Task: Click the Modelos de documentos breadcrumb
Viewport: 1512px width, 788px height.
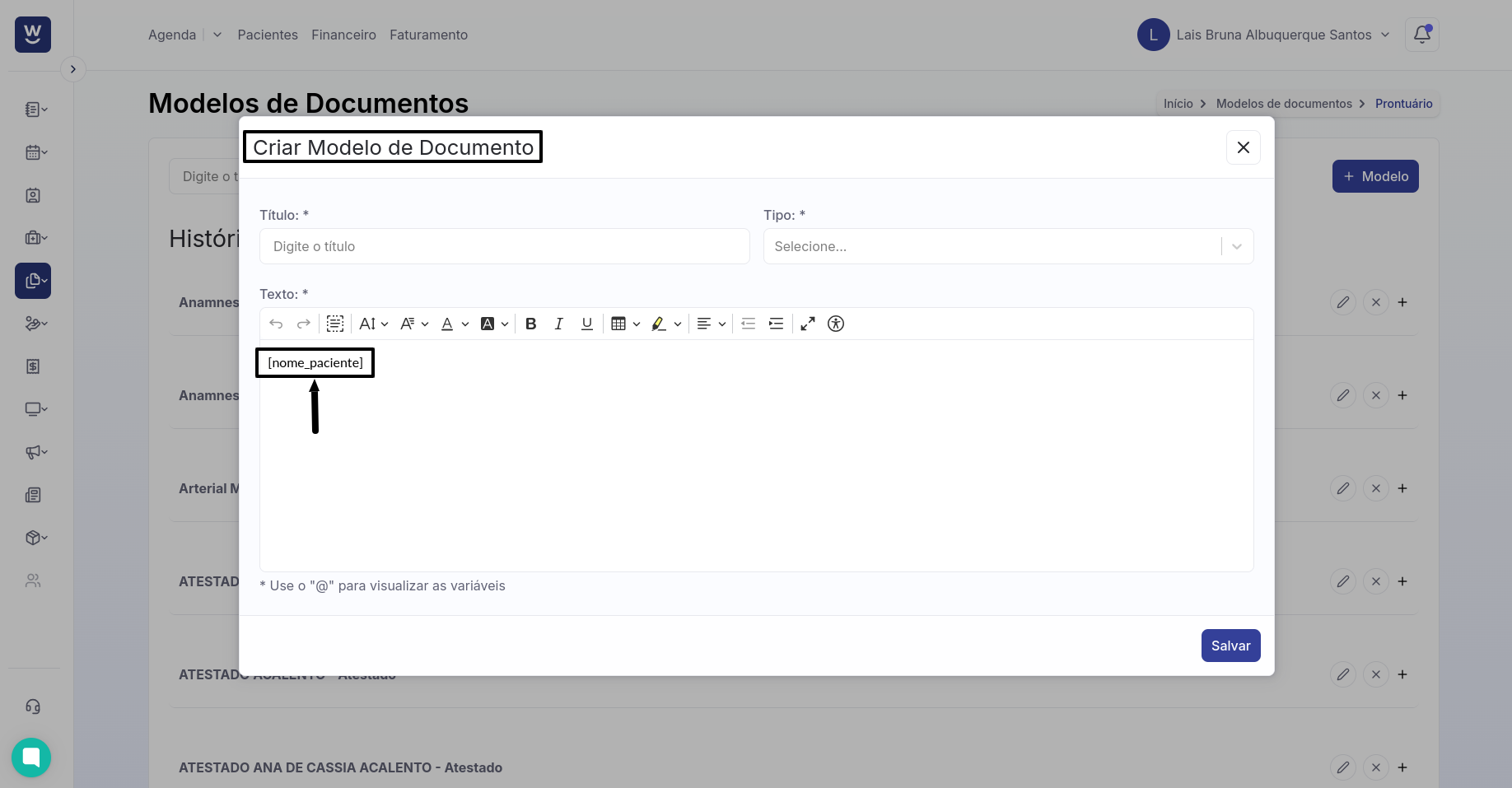Action: 1284,104
